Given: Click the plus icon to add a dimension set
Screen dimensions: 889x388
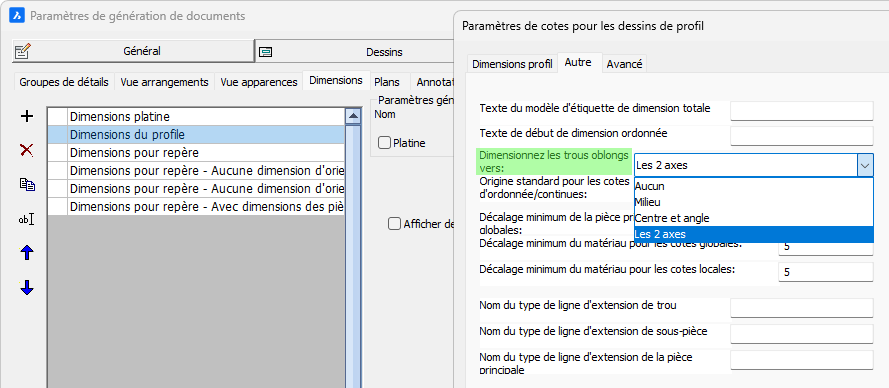Looking at the screenshot, I should click(x=27, y=116).
